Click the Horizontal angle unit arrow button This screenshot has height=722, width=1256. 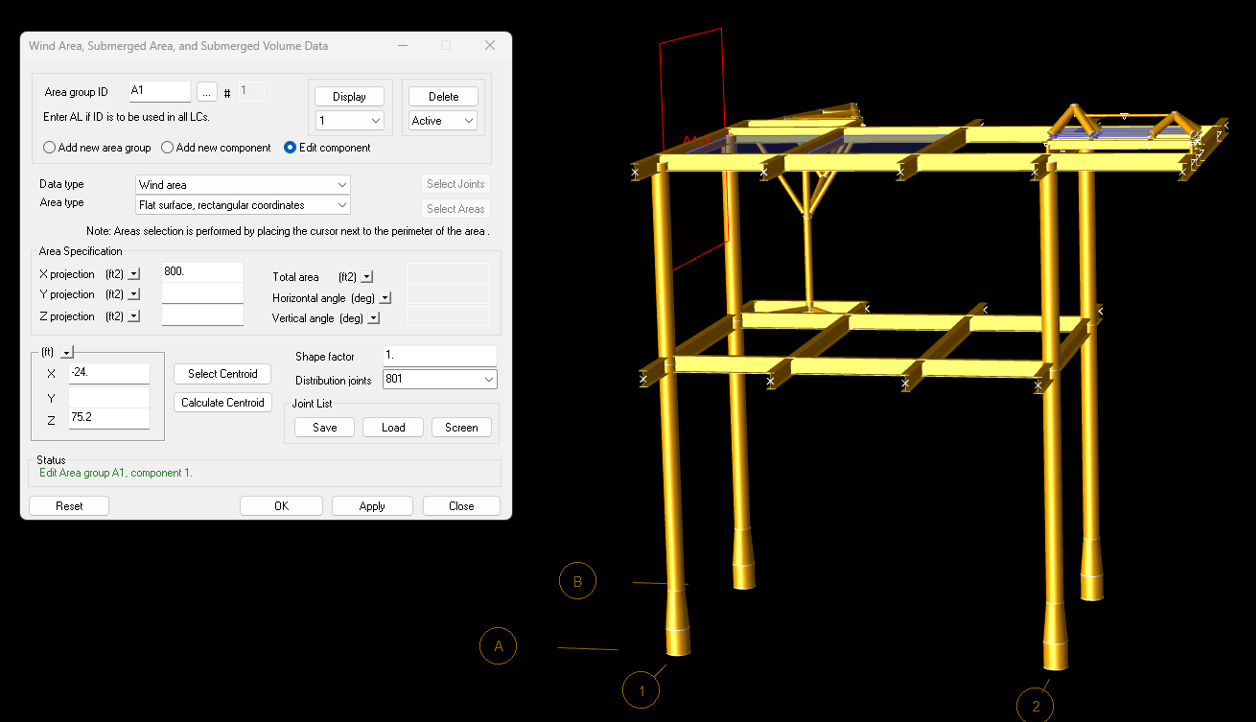point(385,298)
